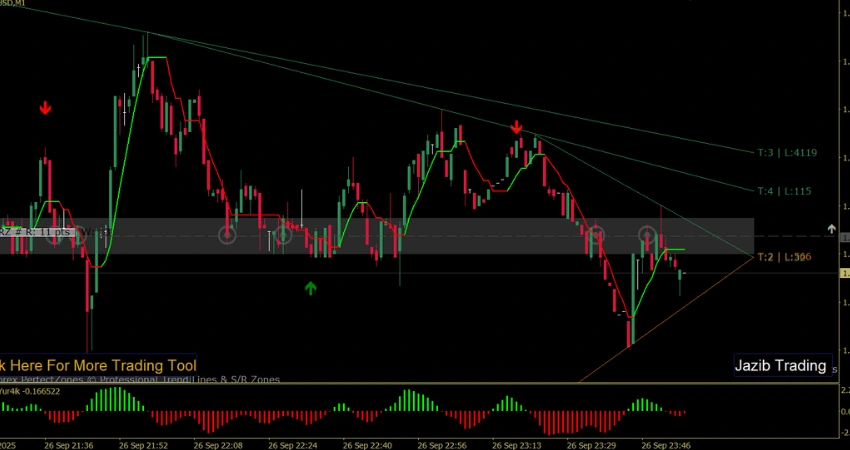The width and height of the screenshot is (850, 450).
Task: Click the Jazib Trading label
Action: coord(781,366)
